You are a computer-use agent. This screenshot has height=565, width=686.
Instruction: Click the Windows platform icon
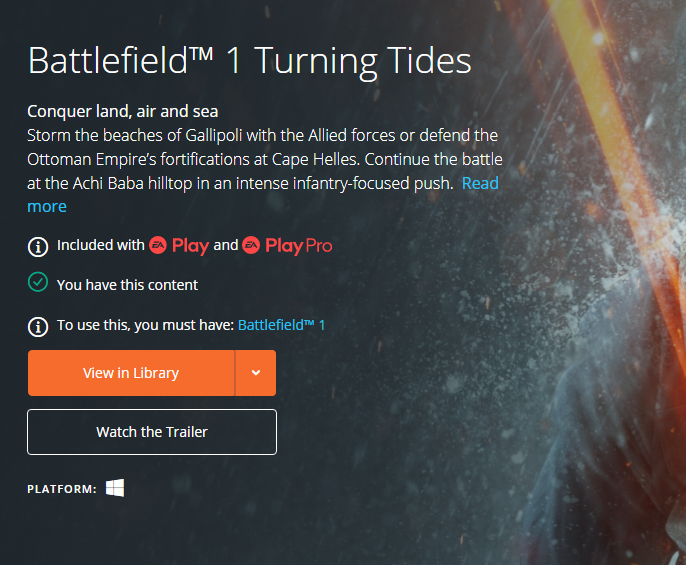click(x=115, y=488)
